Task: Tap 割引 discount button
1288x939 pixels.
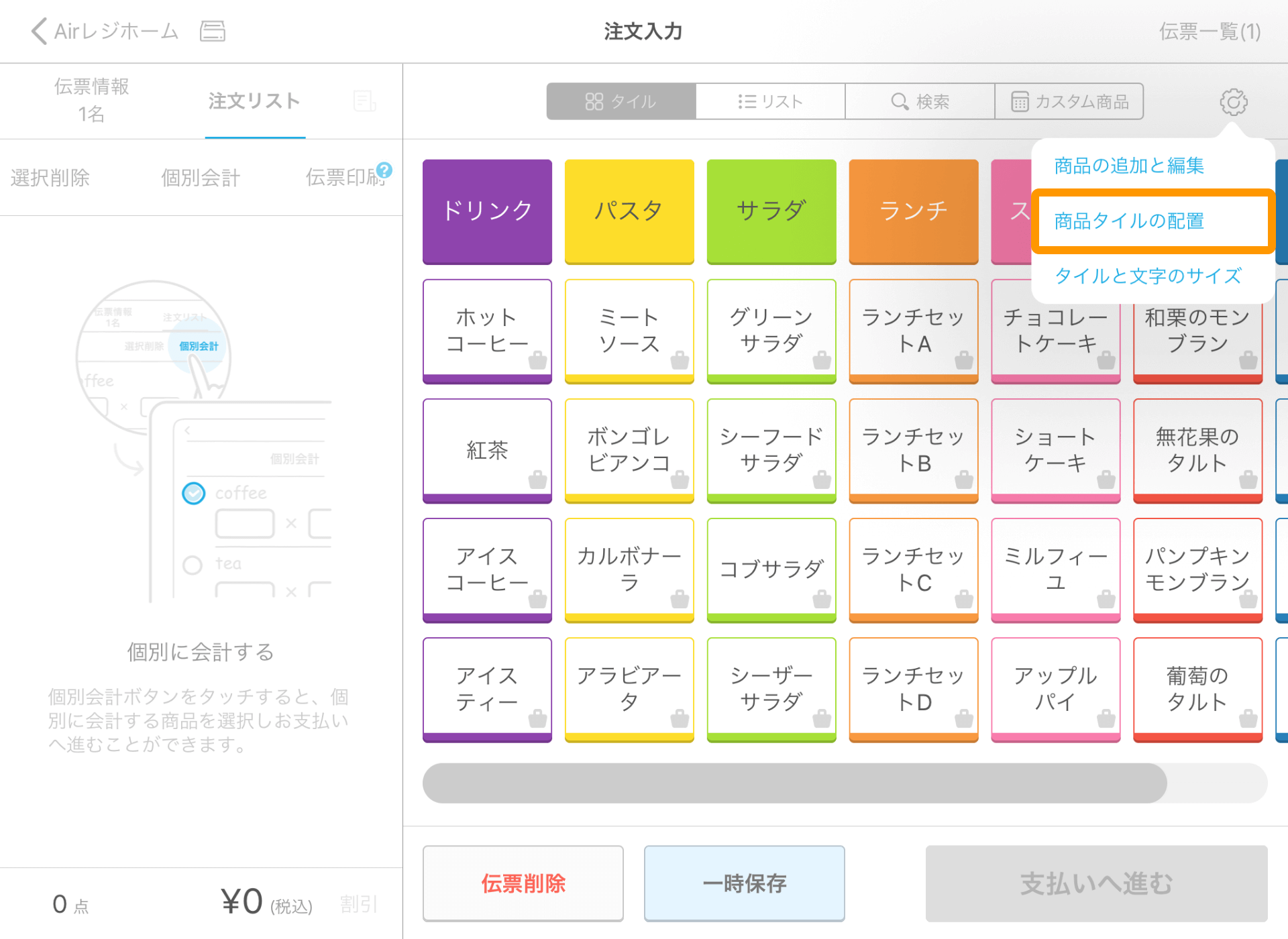Action: point(358,904)
